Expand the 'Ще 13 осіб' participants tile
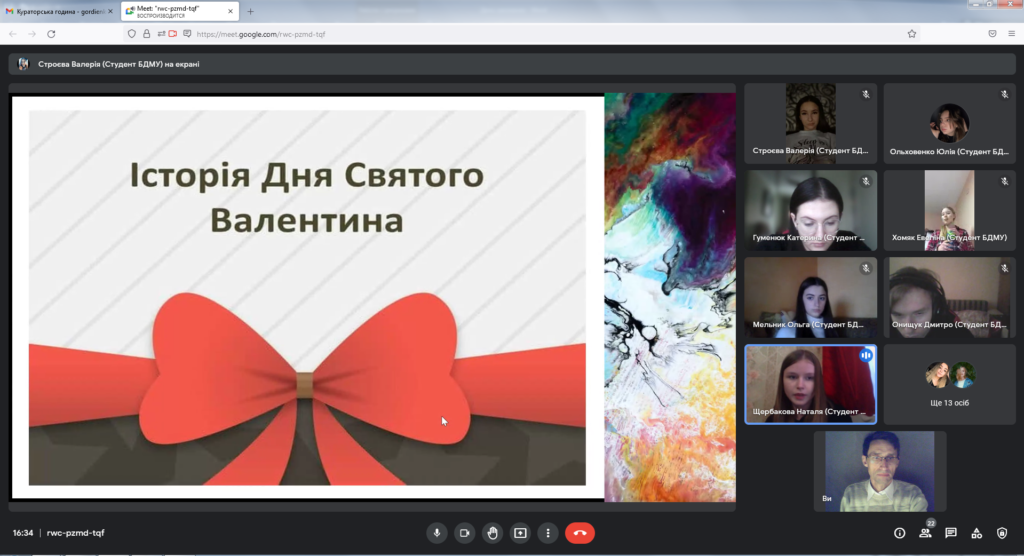 tap(949, 384)
